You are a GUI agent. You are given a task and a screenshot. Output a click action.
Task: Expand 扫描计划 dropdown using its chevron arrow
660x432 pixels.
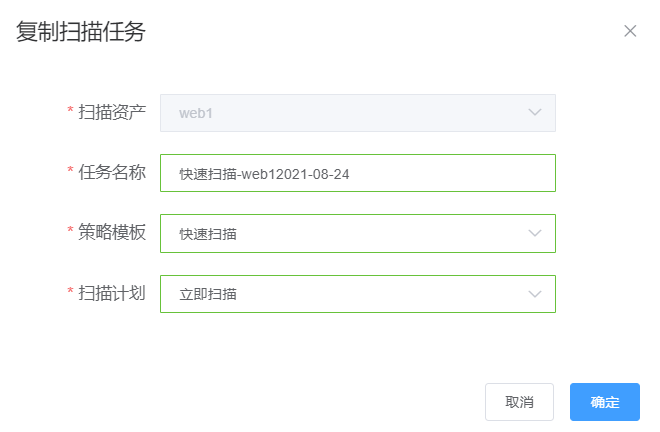pyautogui.click(x=535, y=294)
